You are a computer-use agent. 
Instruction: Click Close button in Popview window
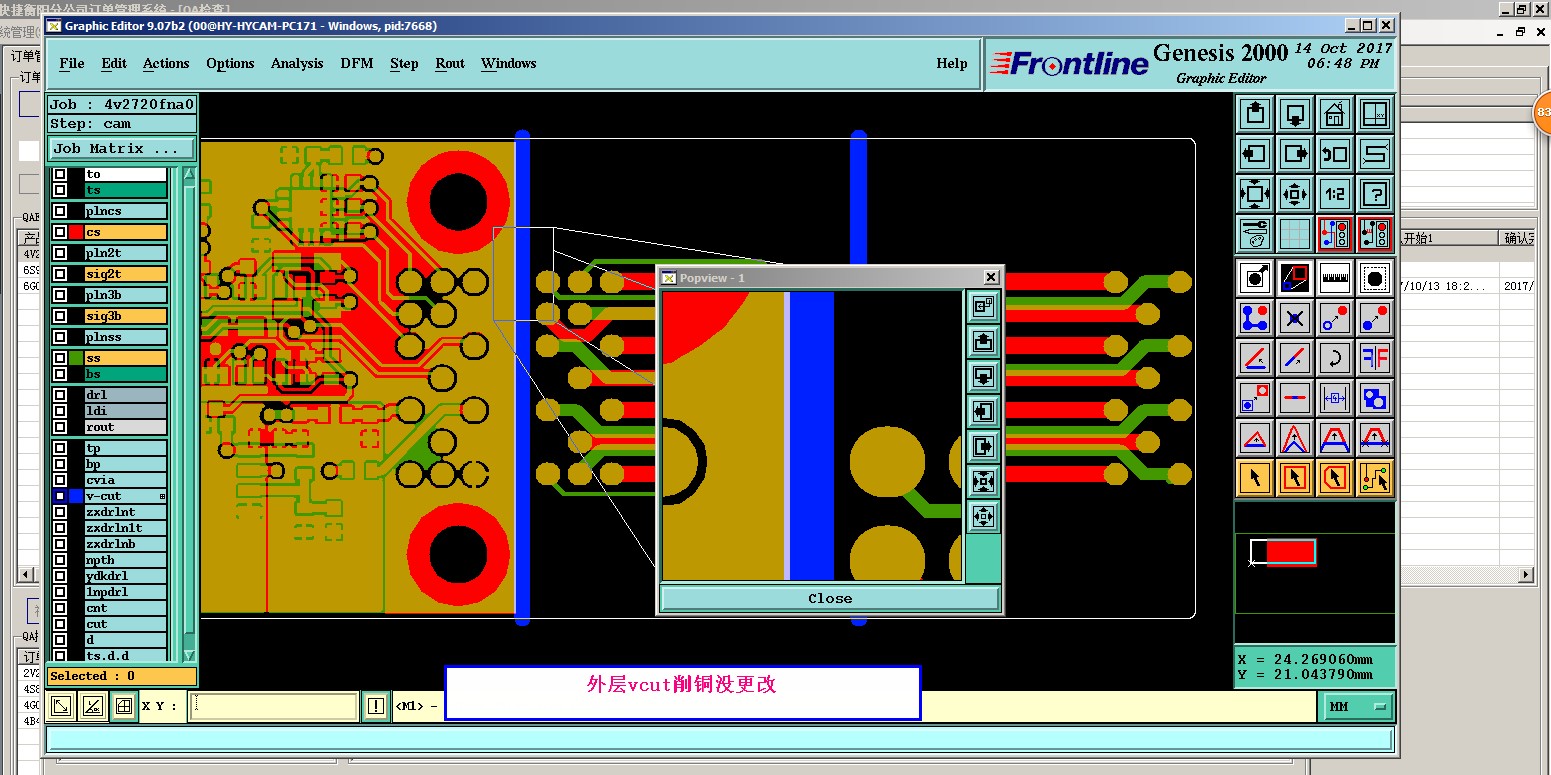(x=830, y=598)
